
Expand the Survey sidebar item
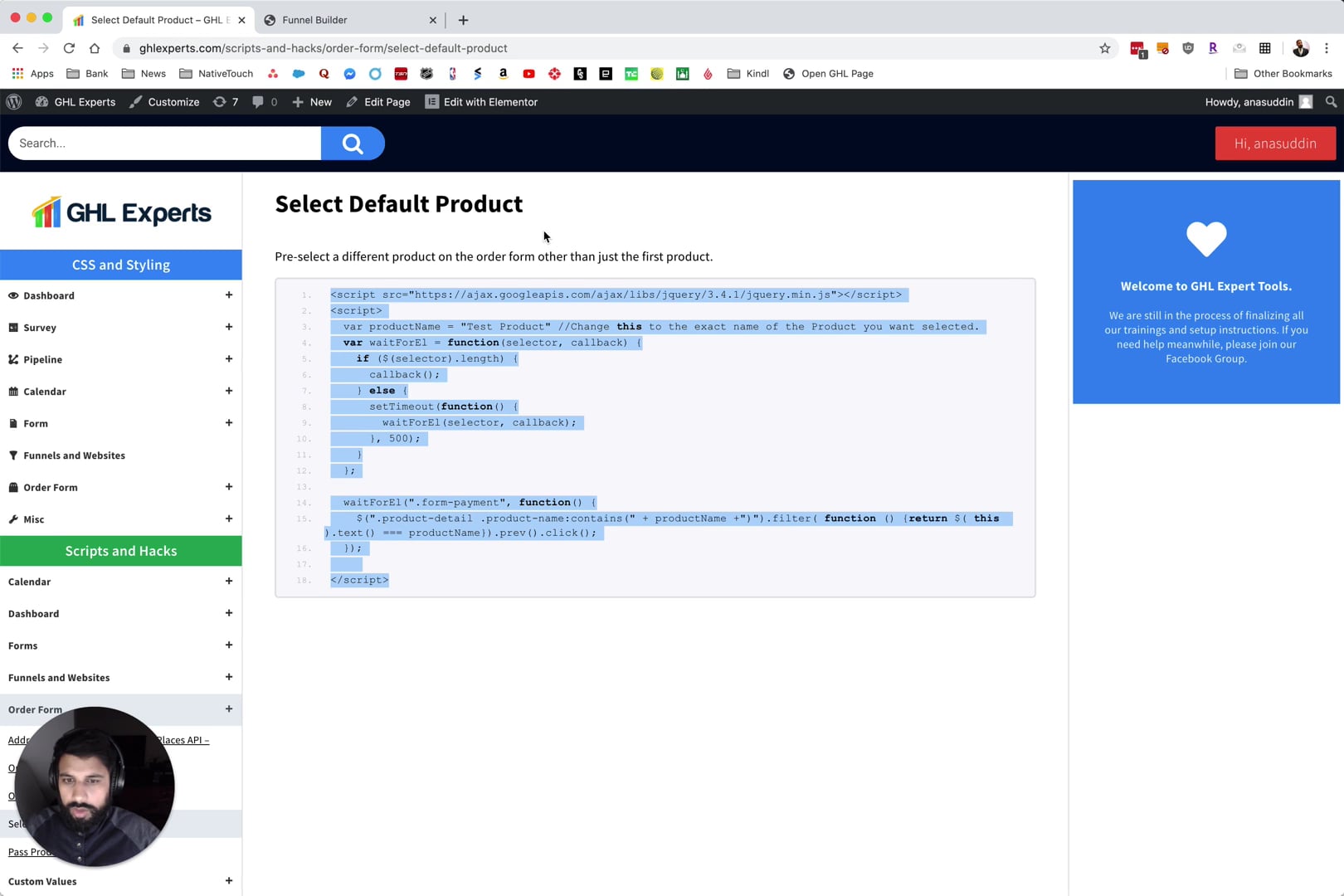click(228, 327)
